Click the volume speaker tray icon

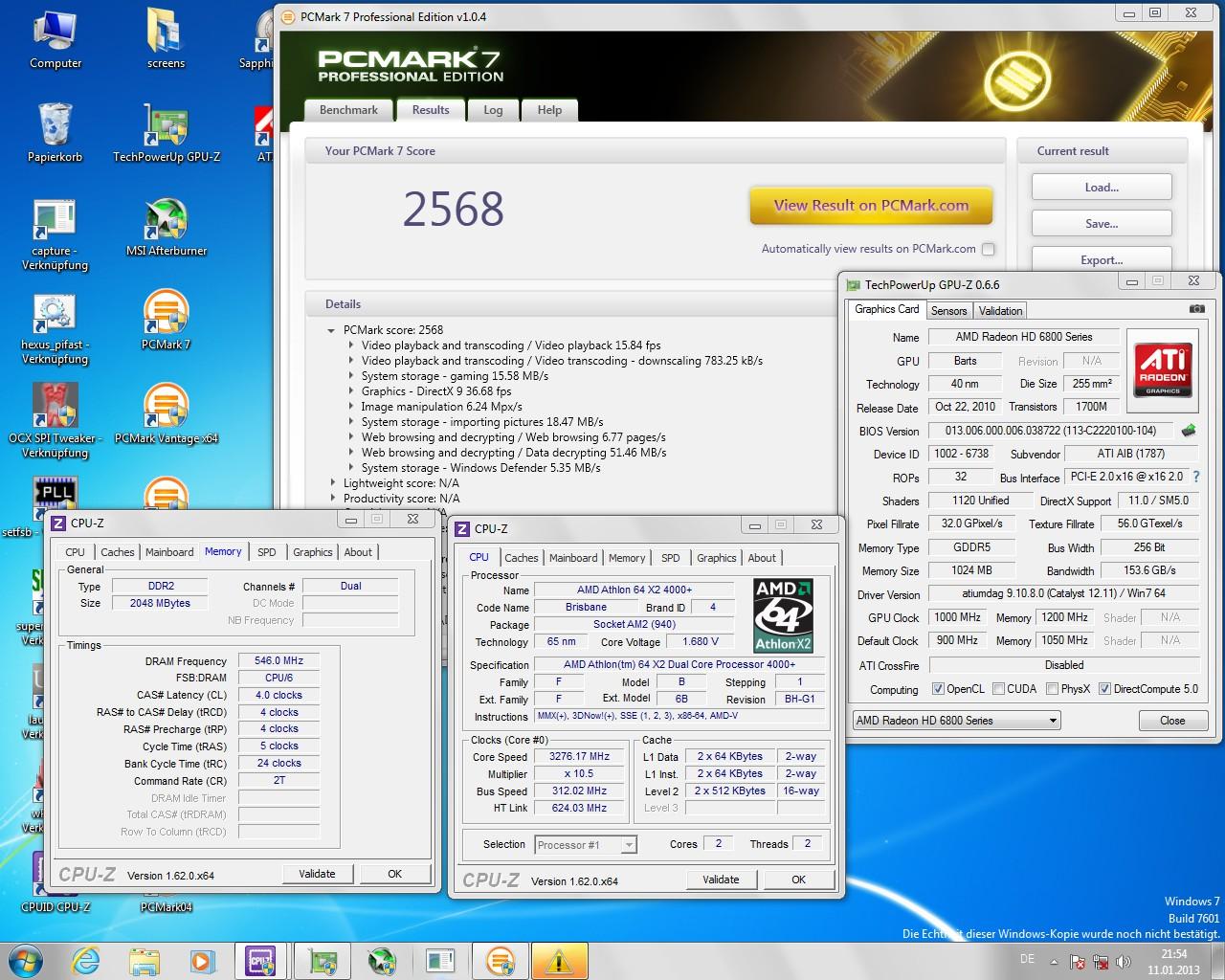click(x=1124, y=962)
